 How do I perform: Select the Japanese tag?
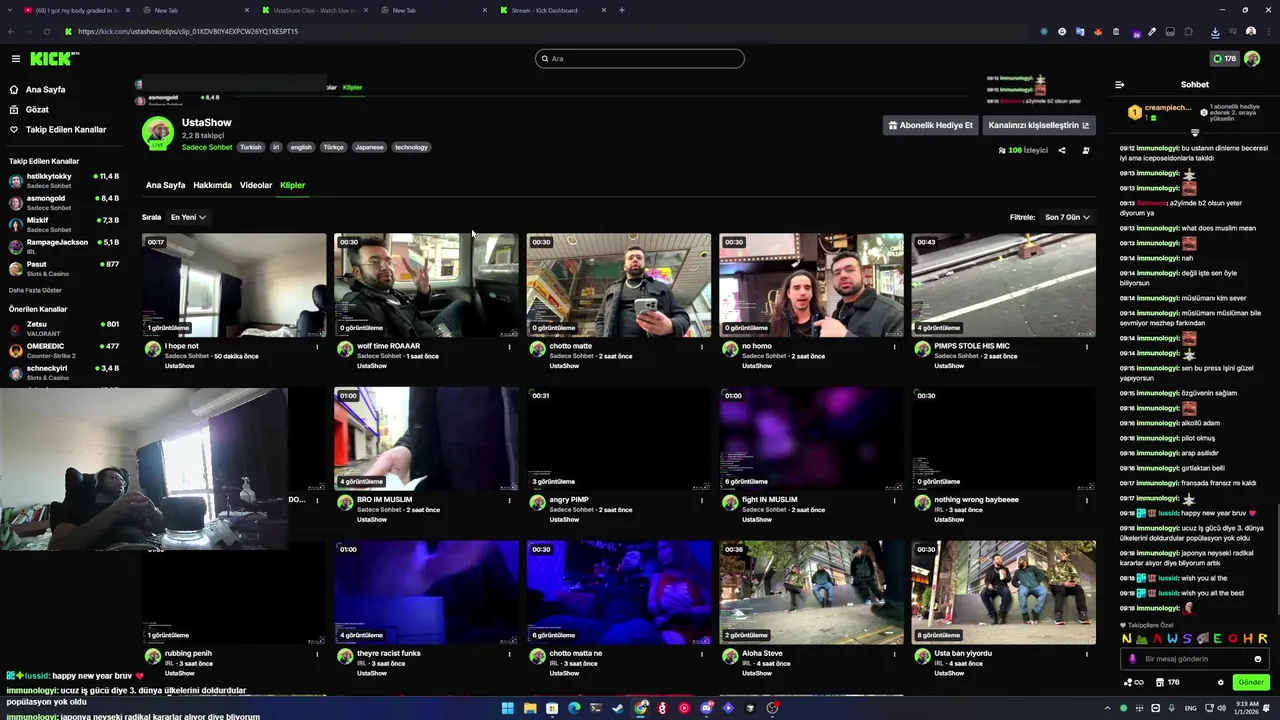click(369, 147)
